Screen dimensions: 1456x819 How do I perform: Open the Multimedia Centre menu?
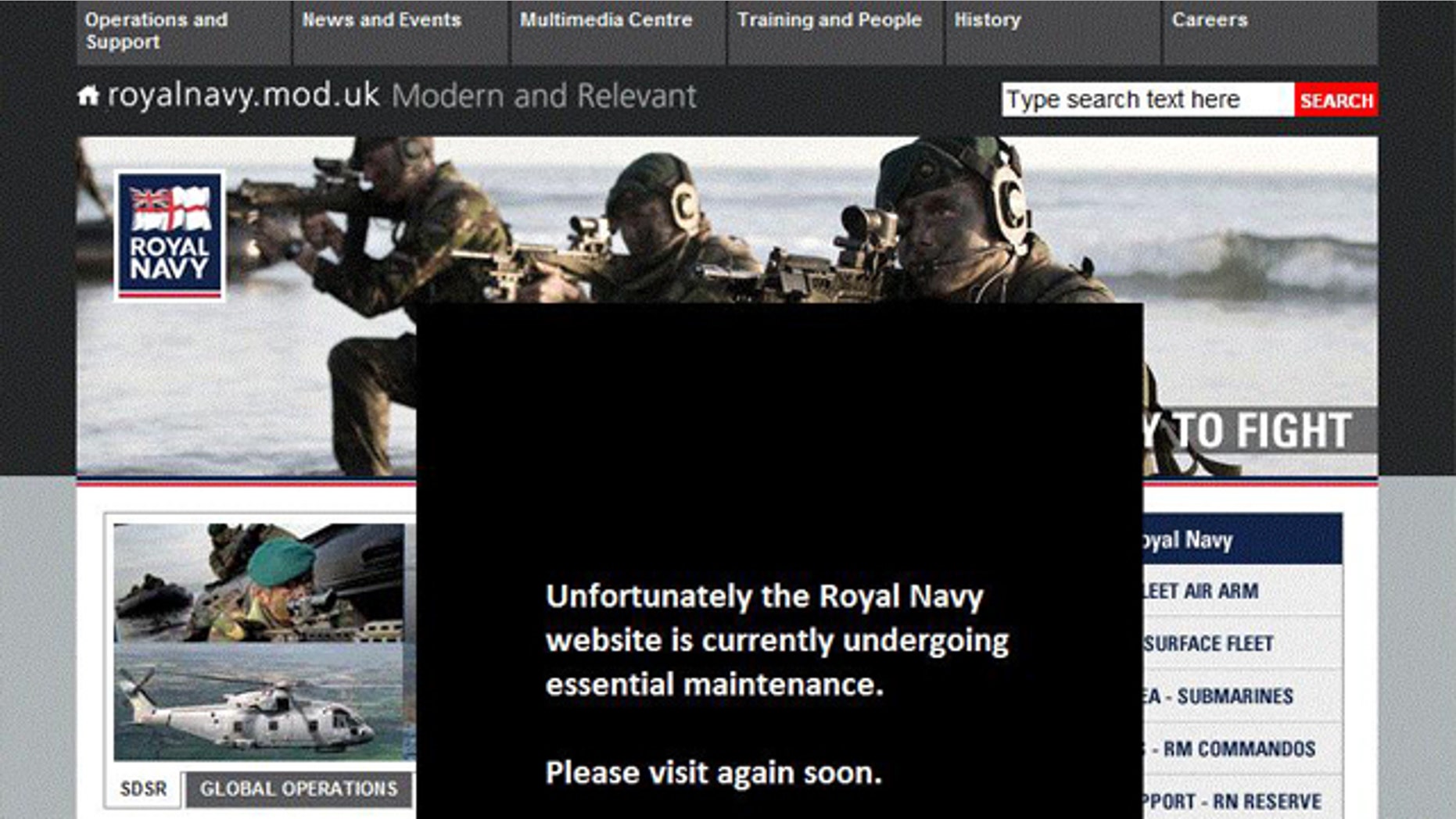coord(619,31)
